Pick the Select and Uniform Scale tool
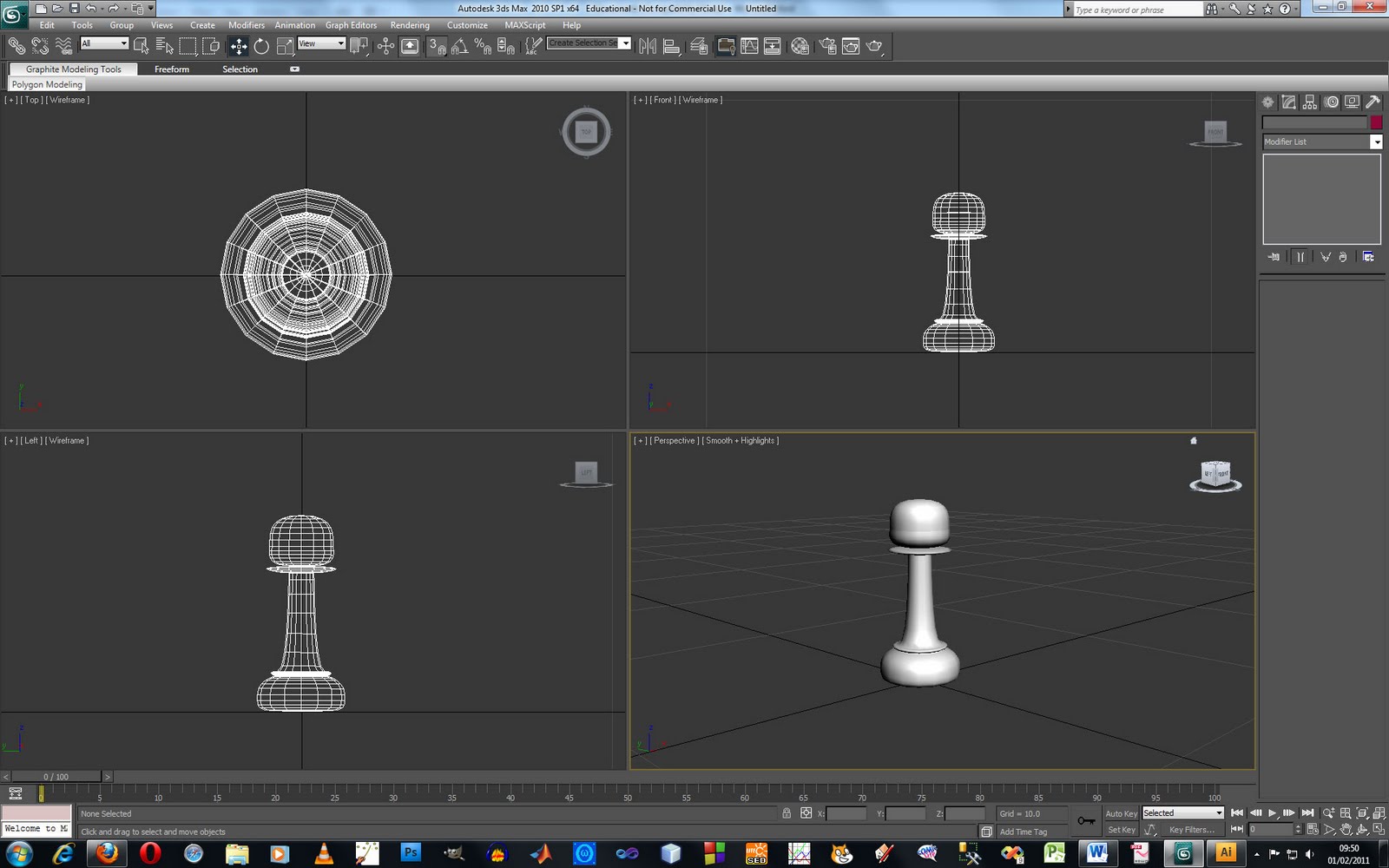Image resolution: width=1389 pixels, height=868 pixels. tap(284, 45)
